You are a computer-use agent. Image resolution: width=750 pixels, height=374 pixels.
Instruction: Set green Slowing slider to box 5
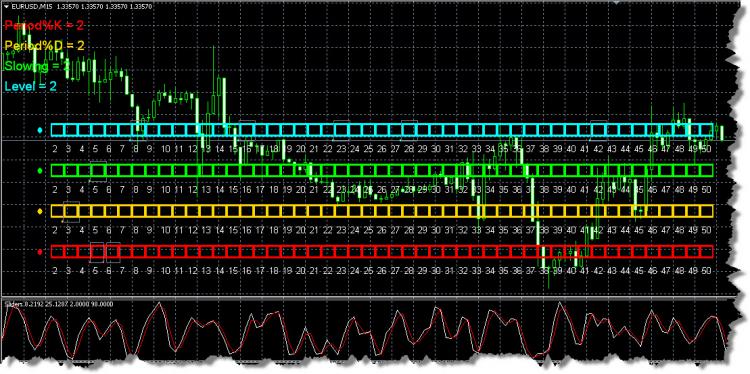pyautogui.click(x=98, y=171)
